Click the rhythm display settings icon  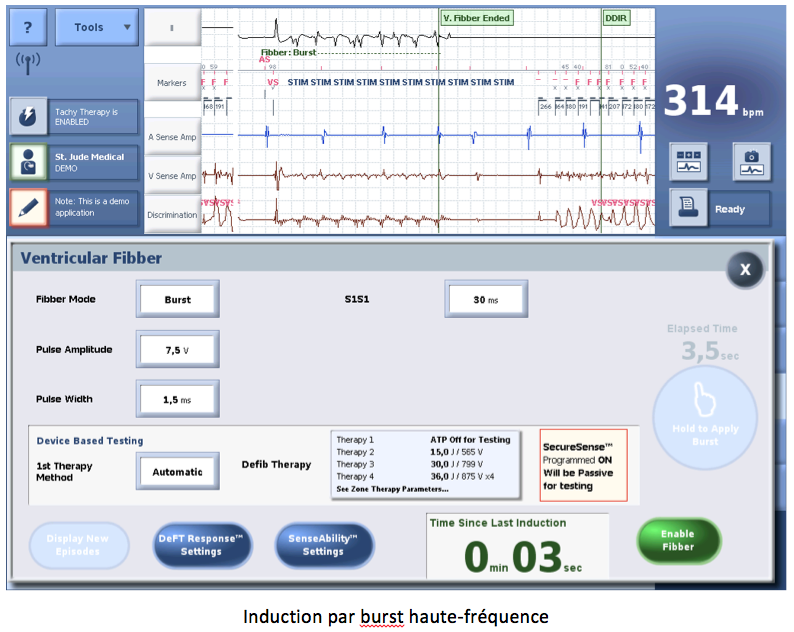point(689,161)
